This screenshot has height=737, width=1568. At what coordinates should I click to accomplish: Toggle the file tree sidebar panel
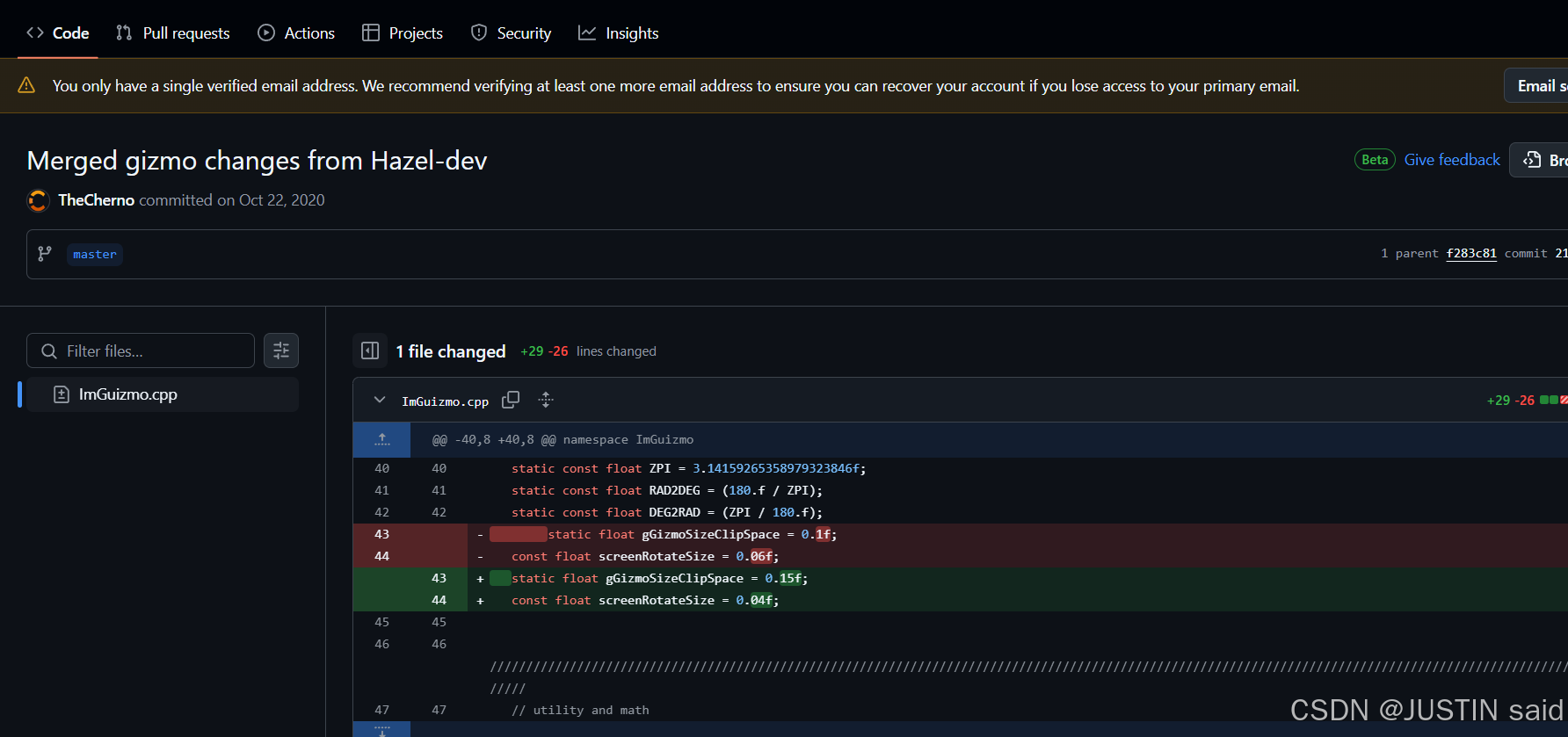click(370, 351)
